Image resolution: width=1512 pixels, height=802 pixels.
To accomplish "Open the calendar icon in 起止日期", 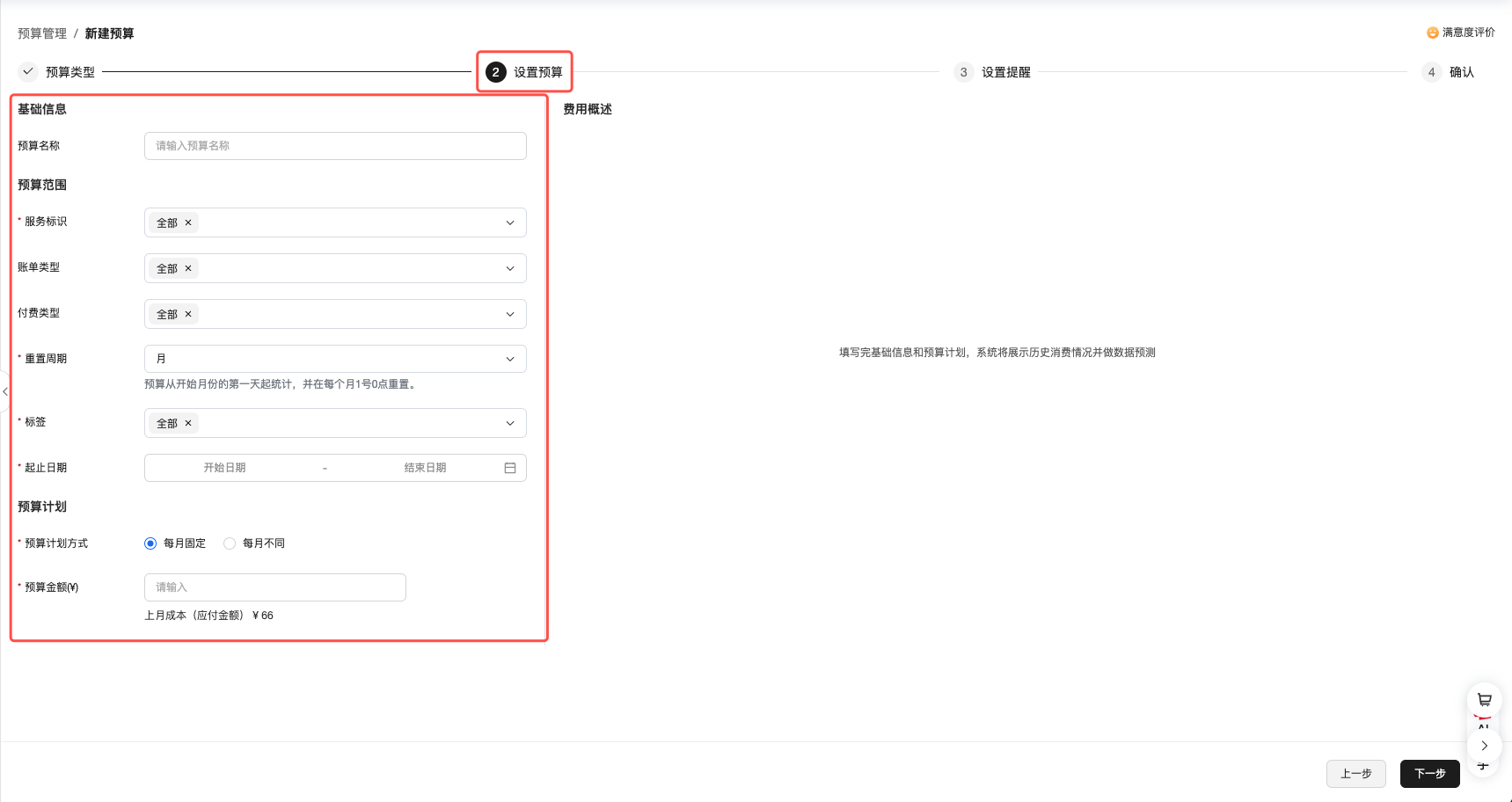I will click(510, 468).
